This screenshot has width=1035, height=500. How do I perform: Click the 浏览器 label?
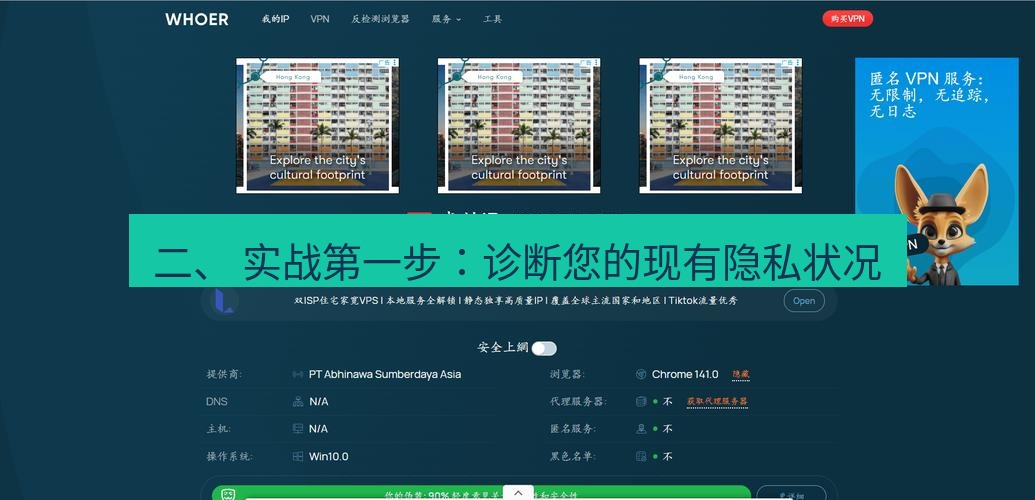click(x=566, y=375)
